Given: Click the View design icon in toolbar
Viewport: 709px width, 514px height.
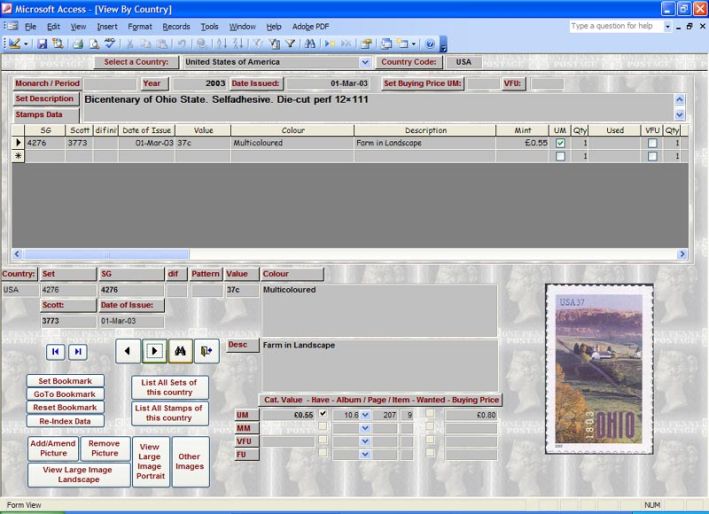Looking at the screenshot, I should (14, 44).
